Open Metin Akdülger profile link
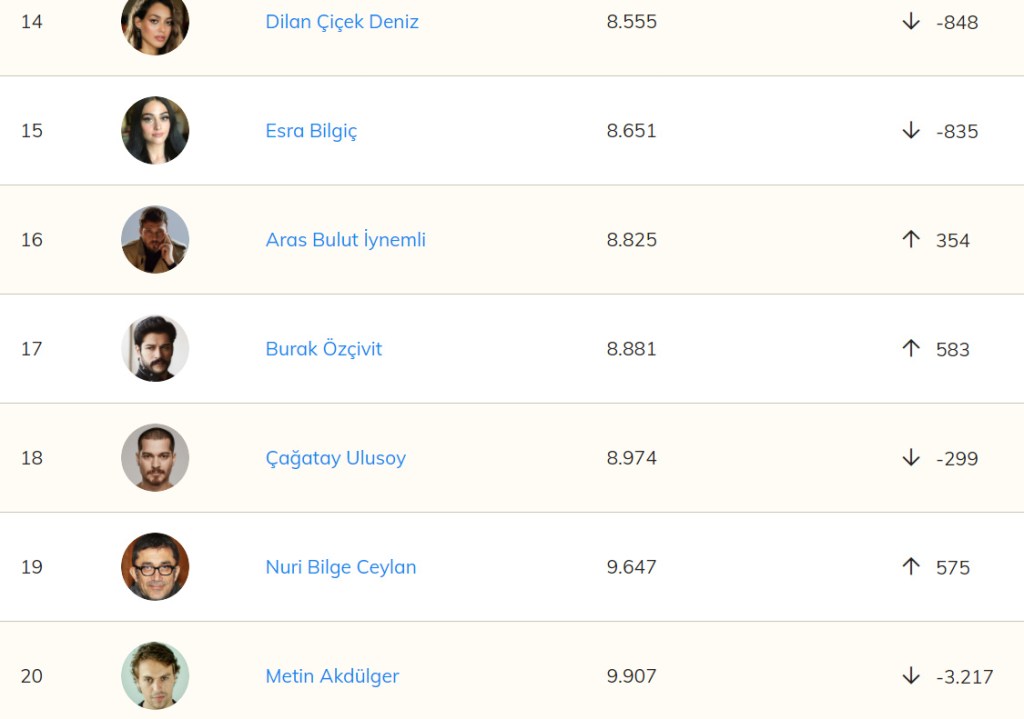This screenshot has height=719, width=1024. coord(332,676)
